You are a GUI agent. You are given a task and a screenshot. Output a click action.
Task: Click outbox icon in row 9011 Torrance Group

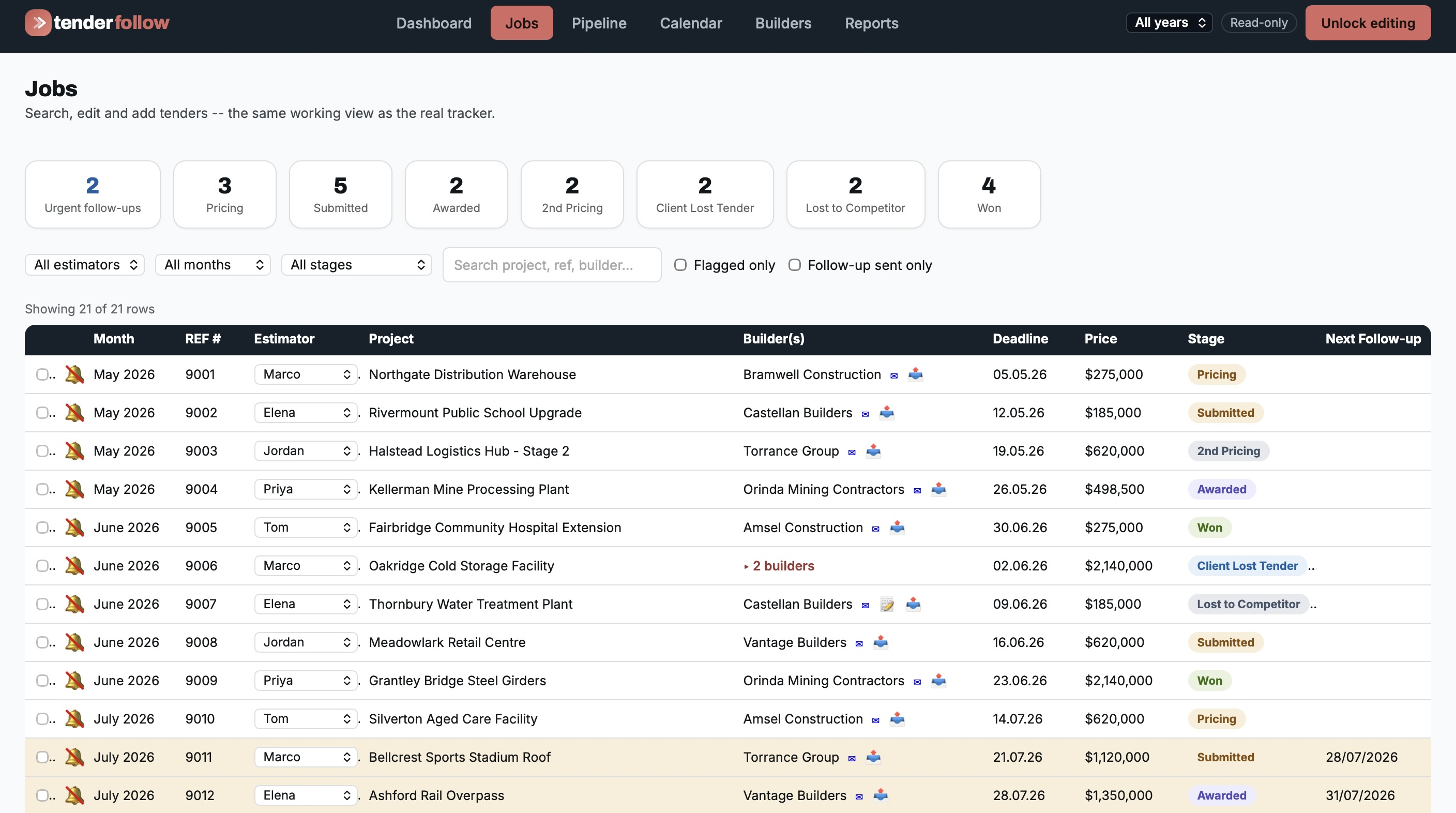pos(873,757)
